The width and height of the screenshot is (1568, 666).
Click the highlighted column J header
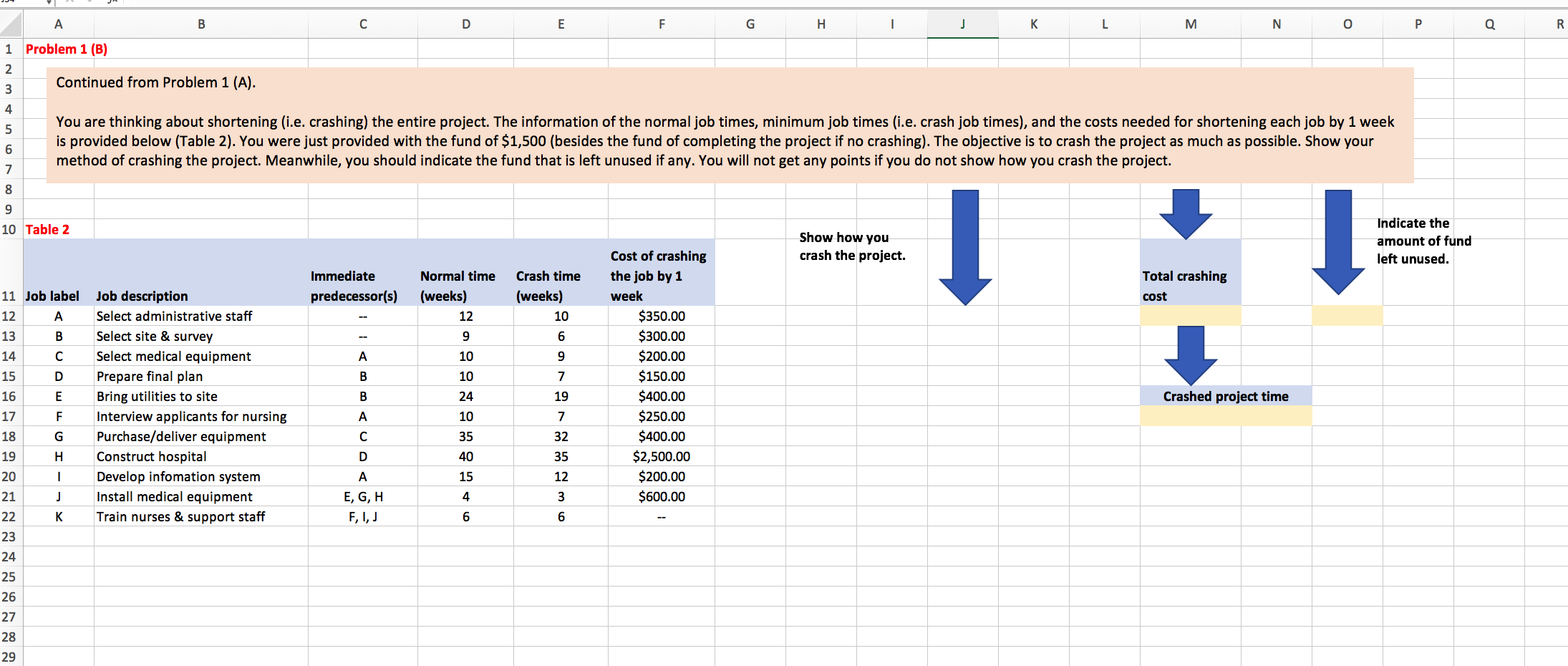(x=963, y=24)
